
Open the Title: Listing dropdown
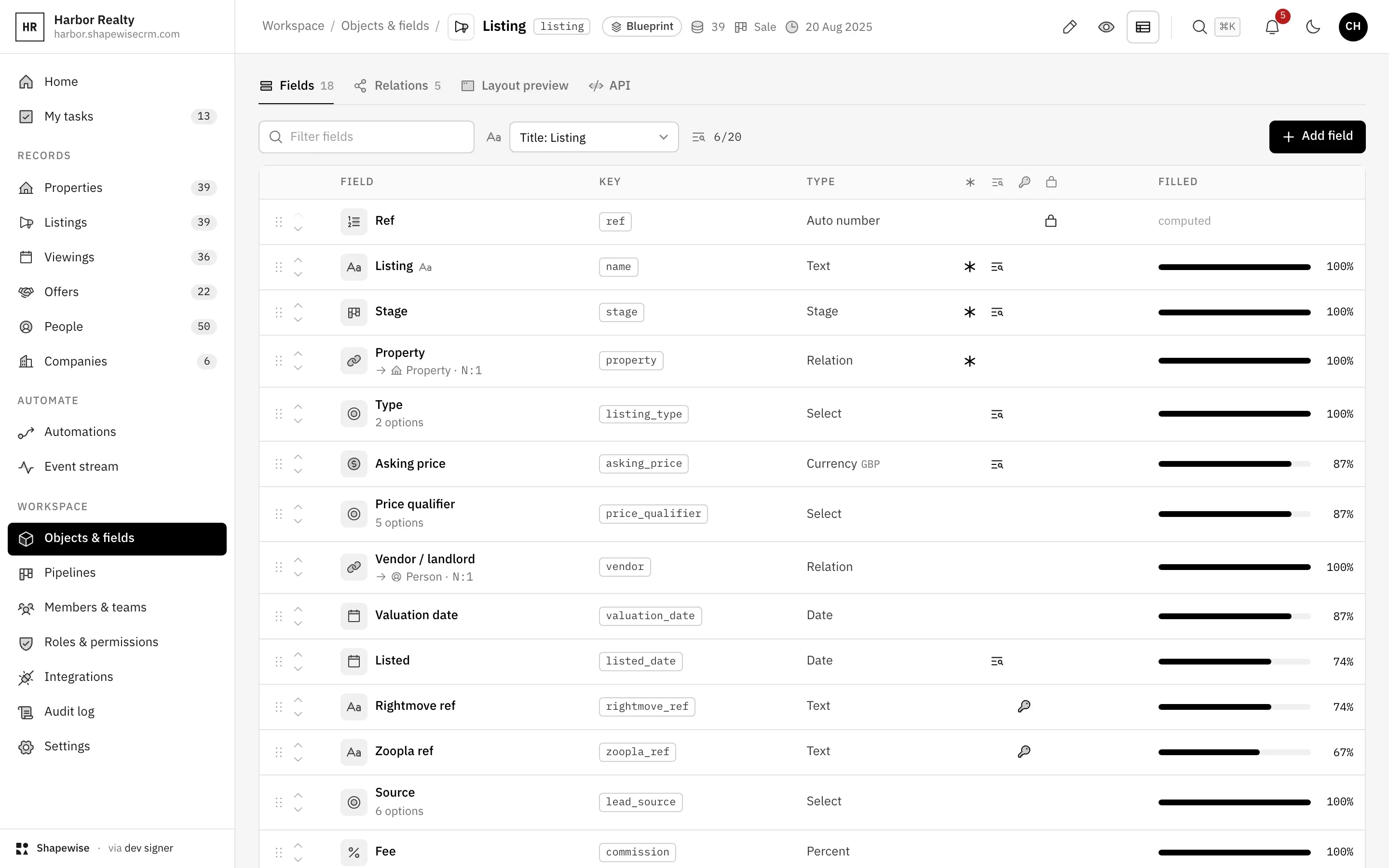click(594, 137)
